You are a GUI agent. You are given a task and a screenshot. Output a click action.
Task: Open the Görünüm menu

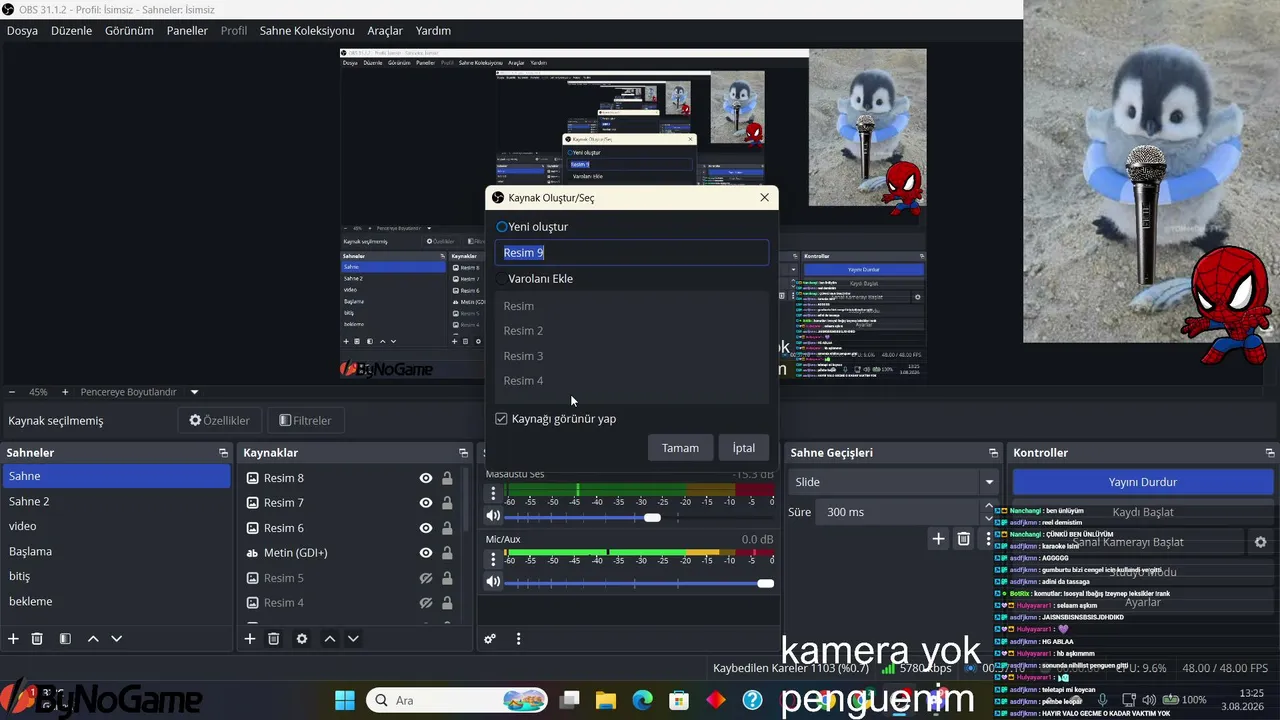tap(129, 31)
